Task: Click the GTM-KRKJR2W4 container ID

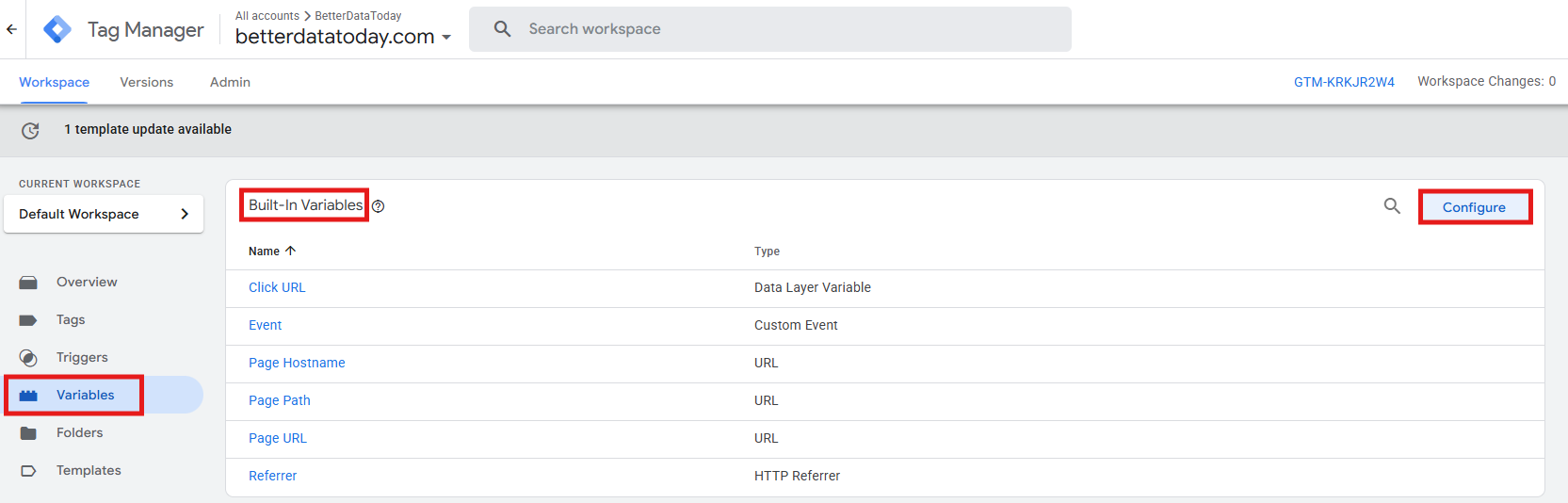Action: (x=1344, y=82)
